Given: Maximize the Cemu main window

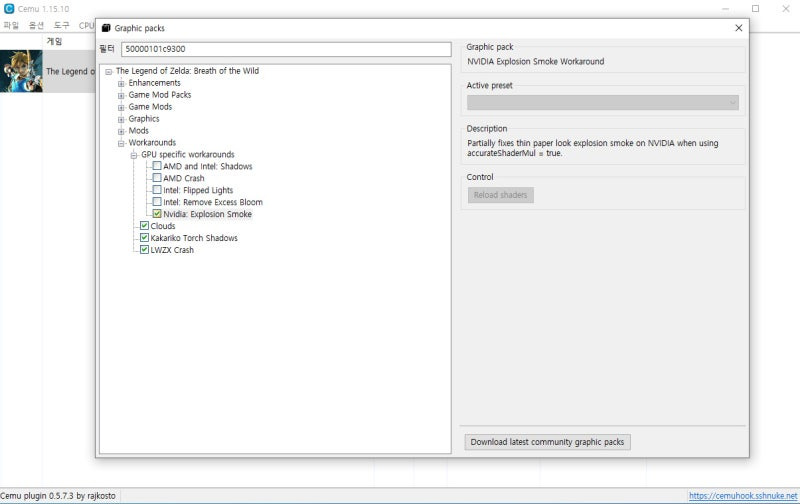Looking at the screenshot, I should (756, 9).
